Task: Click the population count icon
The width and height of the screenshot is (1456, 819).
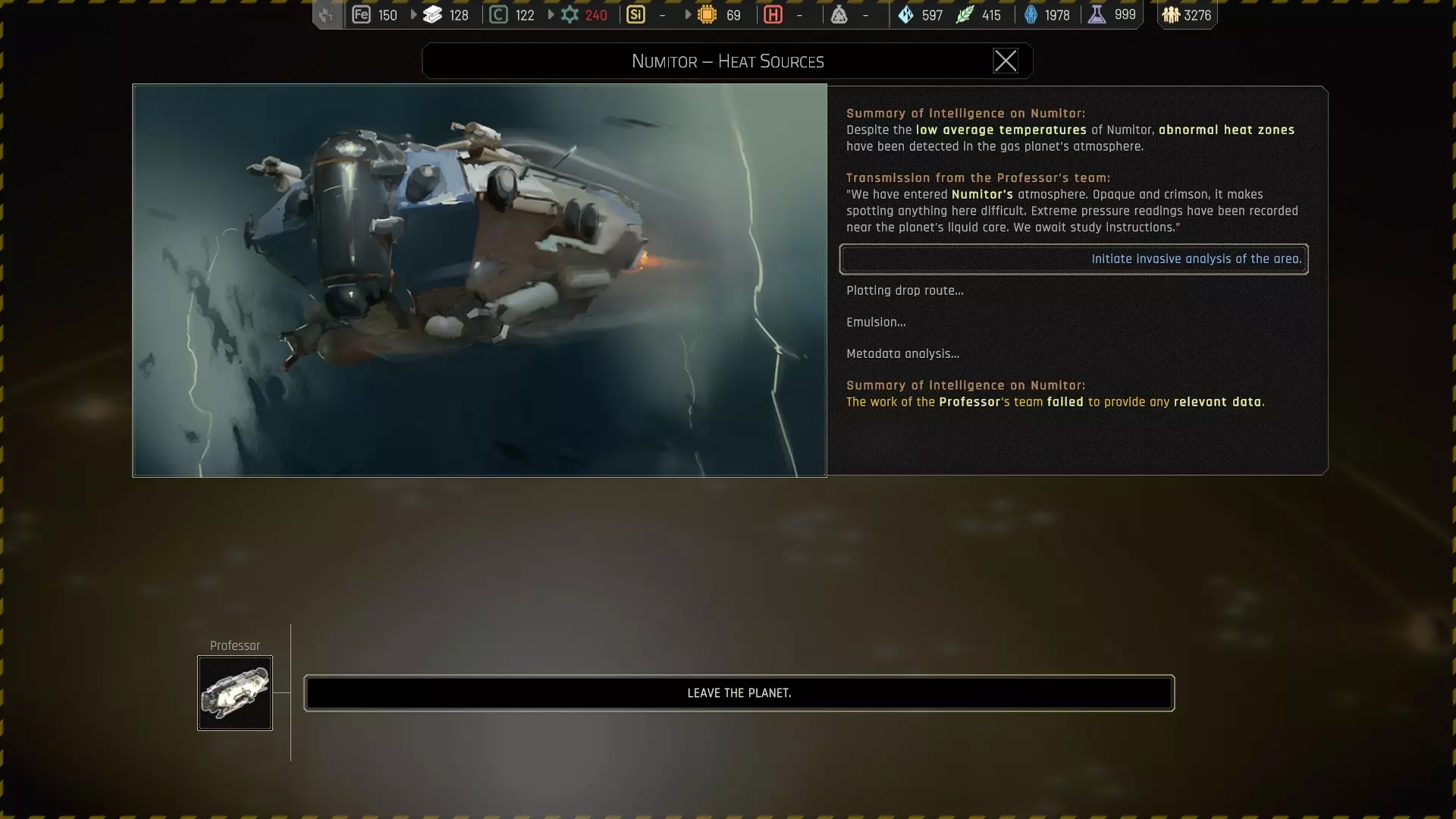Action: (x=1171, y=14)
